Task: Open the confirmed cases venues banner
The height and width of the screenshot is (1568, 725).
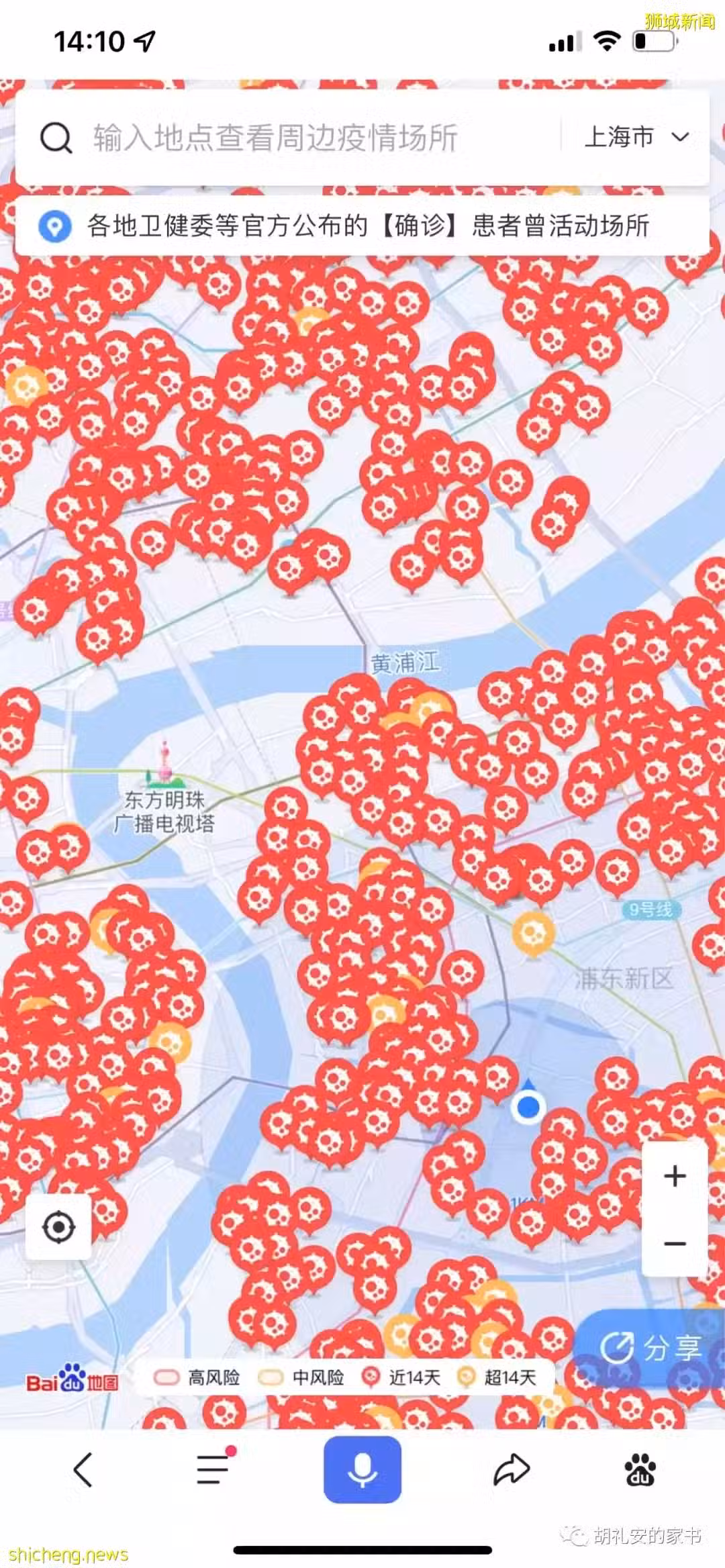Action: tap(362, 226)
